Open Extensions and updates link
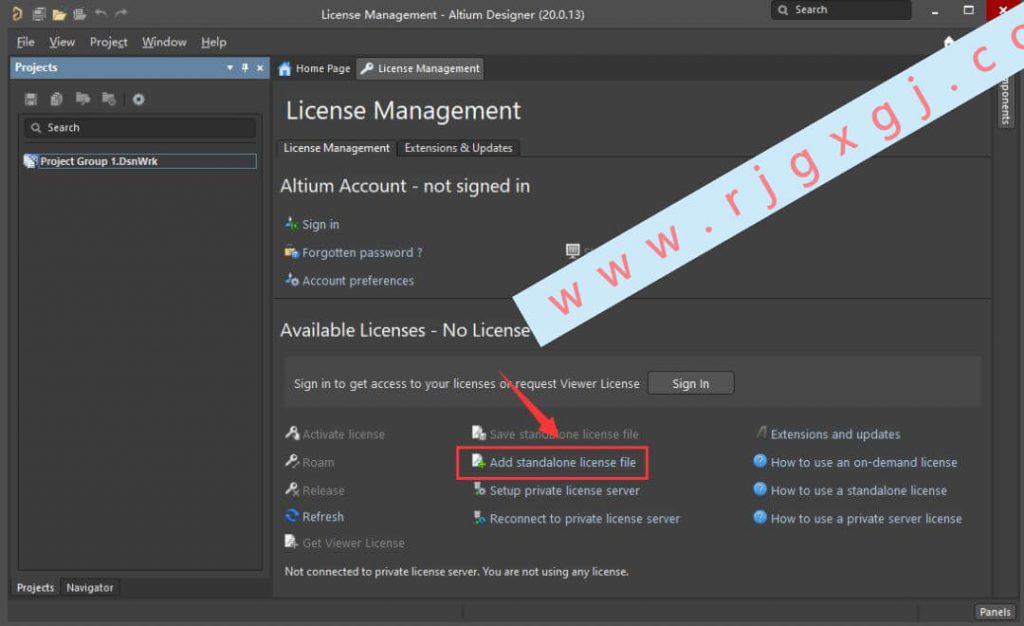Image resolution: width=1024 pixels, height=626 pixels. (x=827, y=434)
